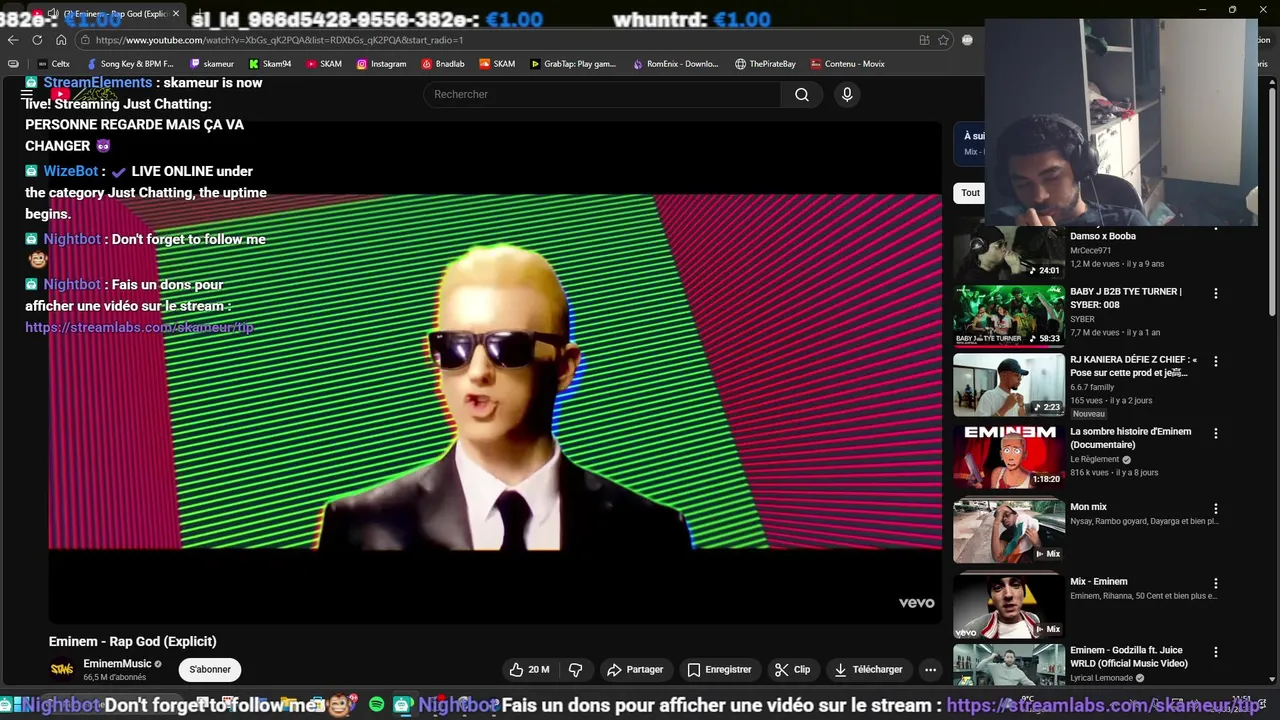
Task: Open the EminemMusic channel avatar
Action: coord(62,669)
